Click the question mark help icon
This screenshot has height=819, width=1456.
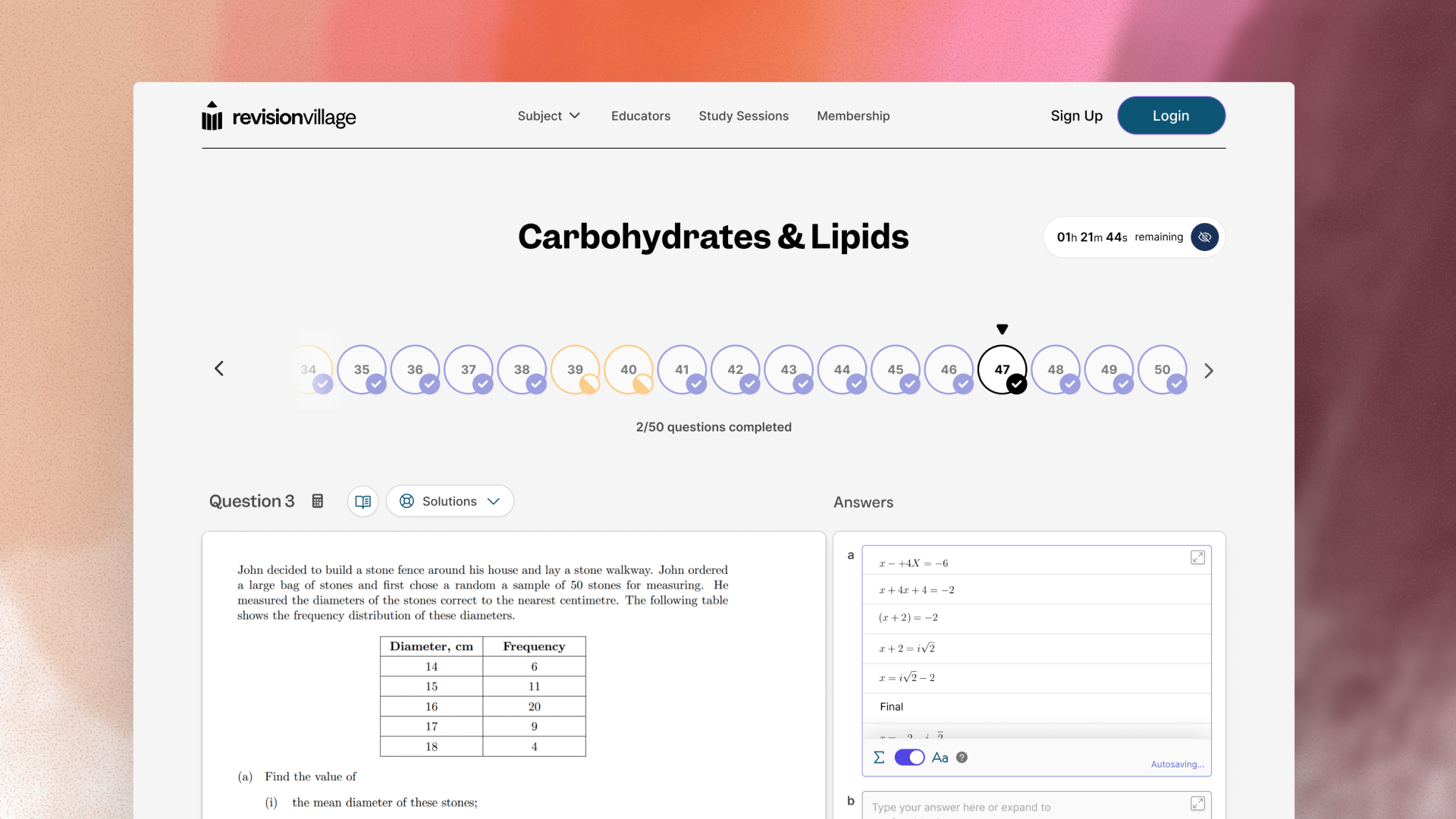click(x=962, y=758)
